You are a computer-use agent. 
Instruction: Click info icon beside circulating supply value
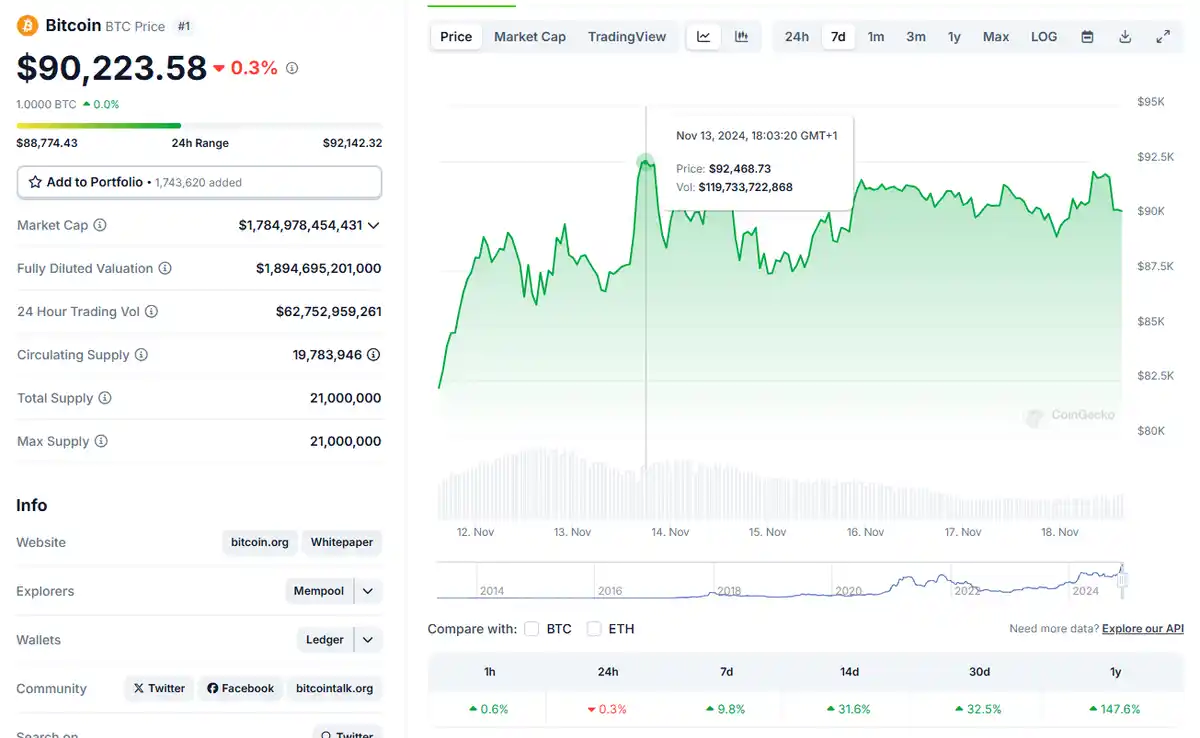tap(374, 355)
